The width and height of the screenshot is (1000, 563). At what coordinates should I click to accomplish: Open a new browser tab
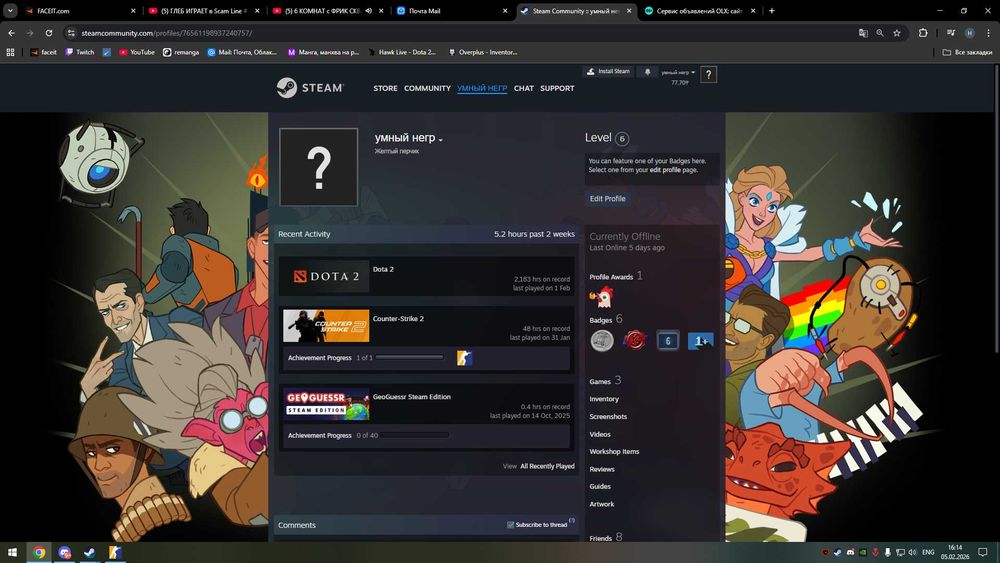(772, 11)
